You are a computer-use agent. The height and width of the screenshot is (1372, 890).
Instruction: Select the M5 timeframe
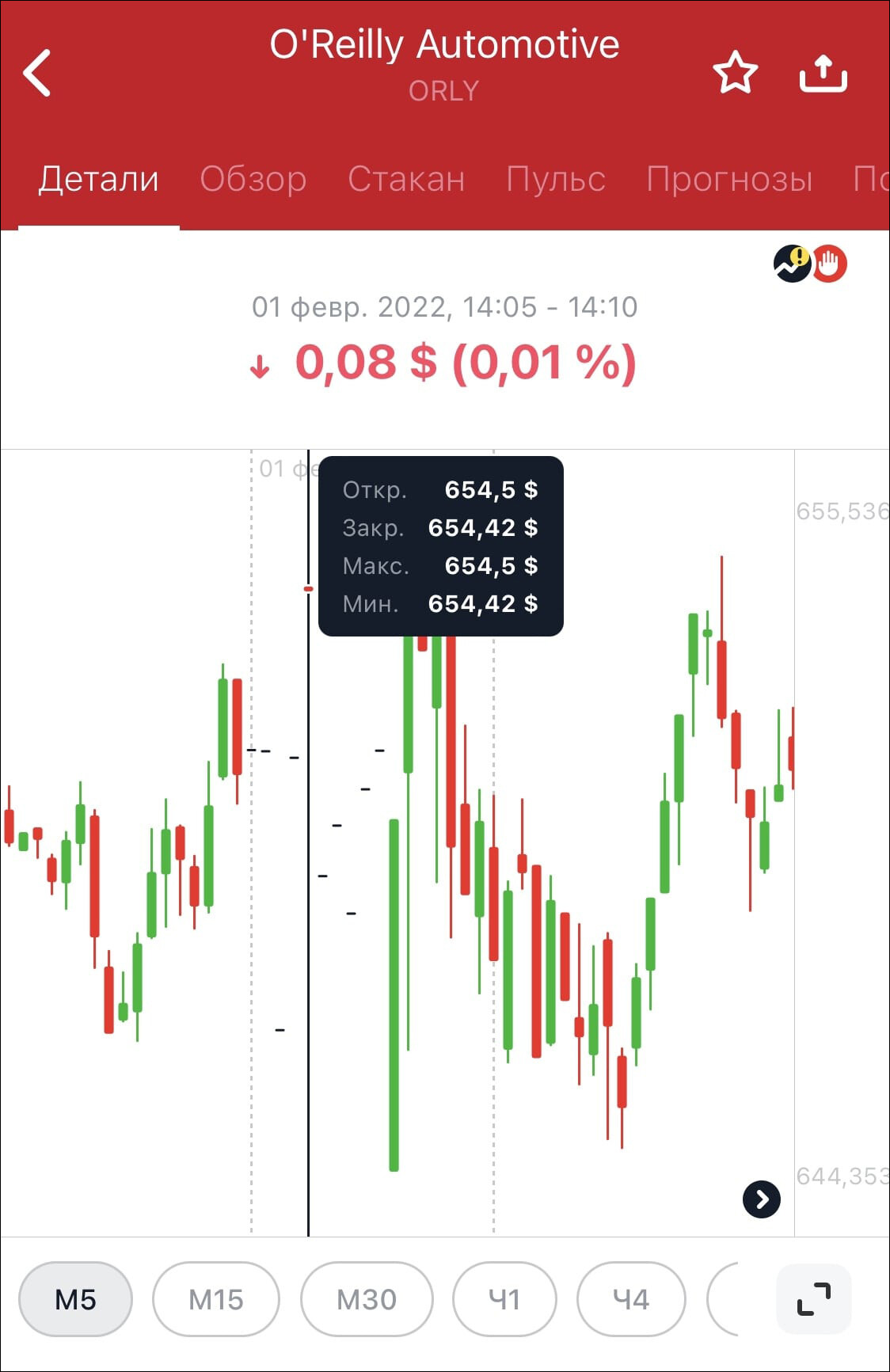[75, 1299]
